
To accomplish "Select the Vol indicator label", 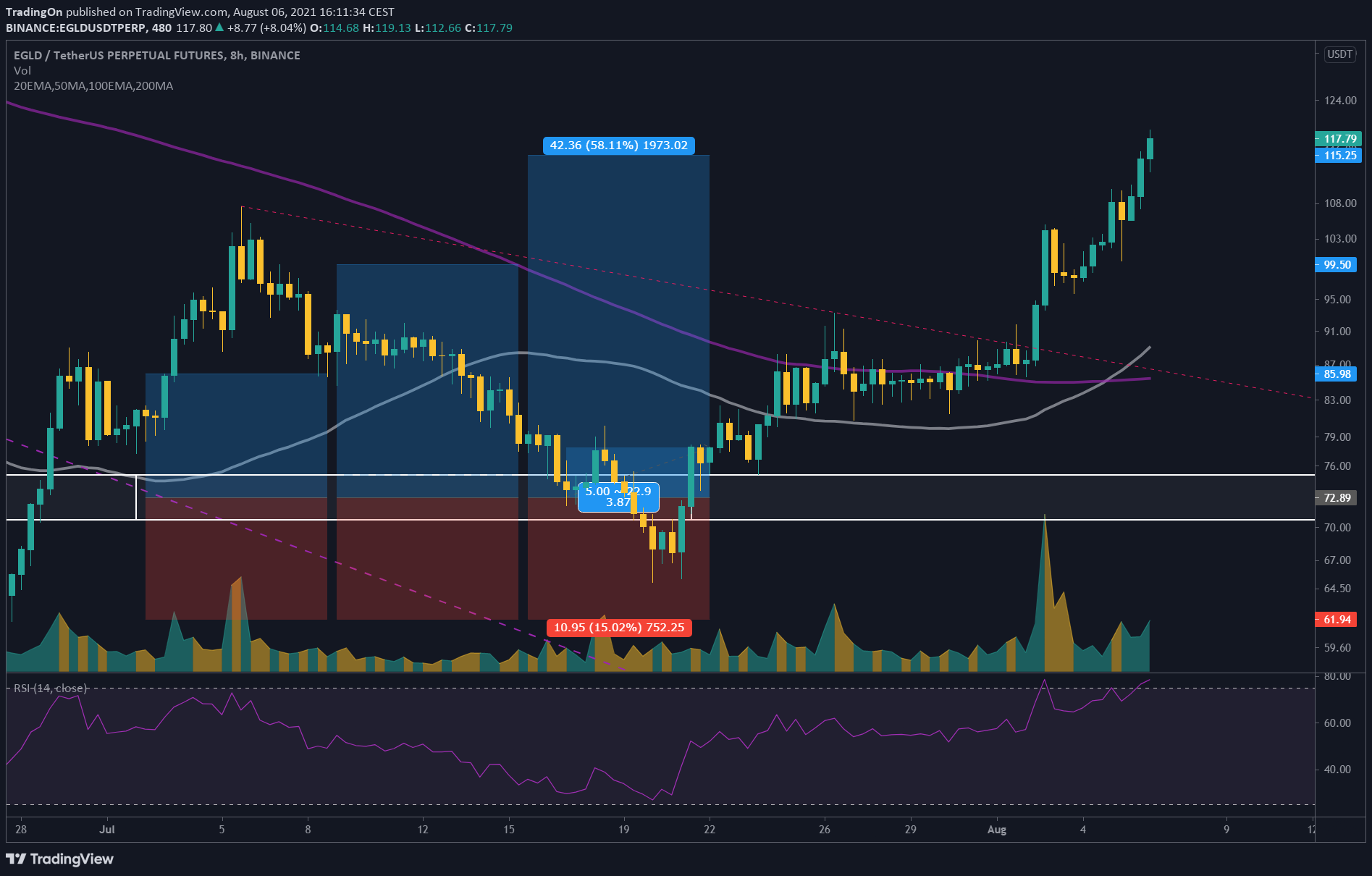I will point(22,70).
